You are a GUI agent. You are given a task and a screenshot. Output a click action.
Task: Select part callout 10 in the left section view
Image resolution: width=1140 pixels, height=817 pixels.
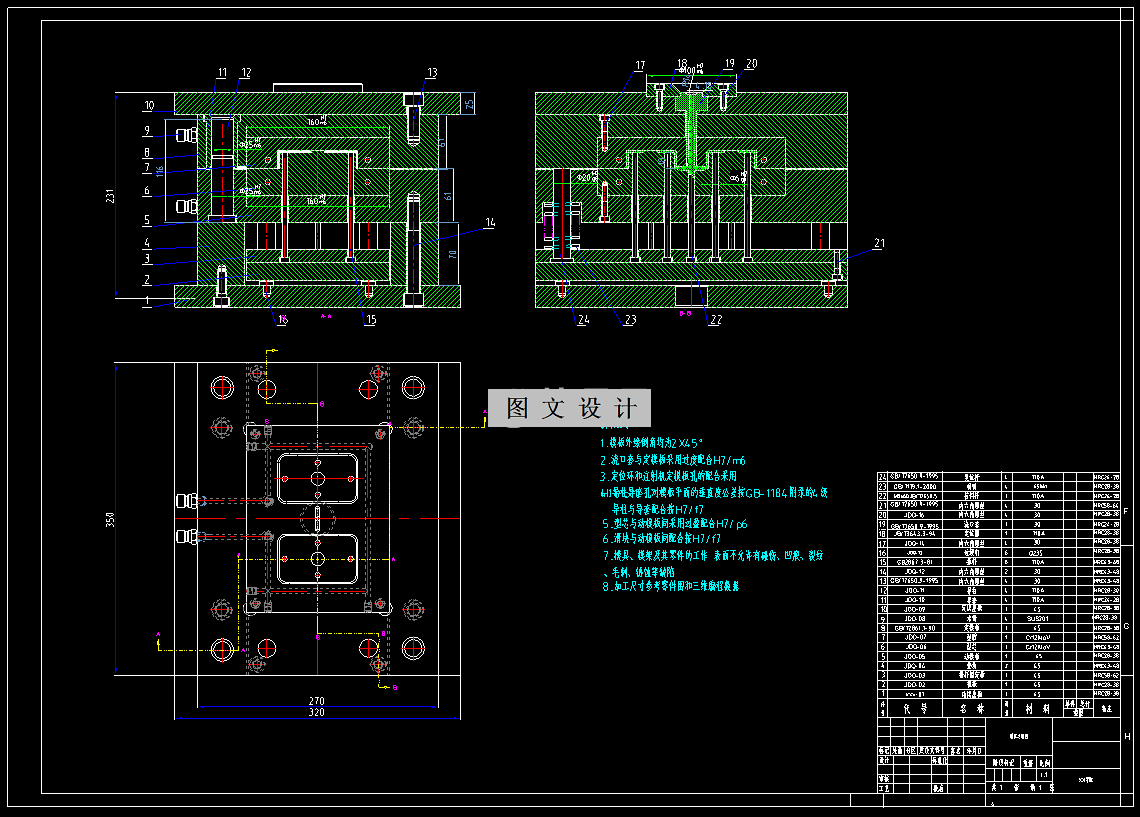point(149,105)
